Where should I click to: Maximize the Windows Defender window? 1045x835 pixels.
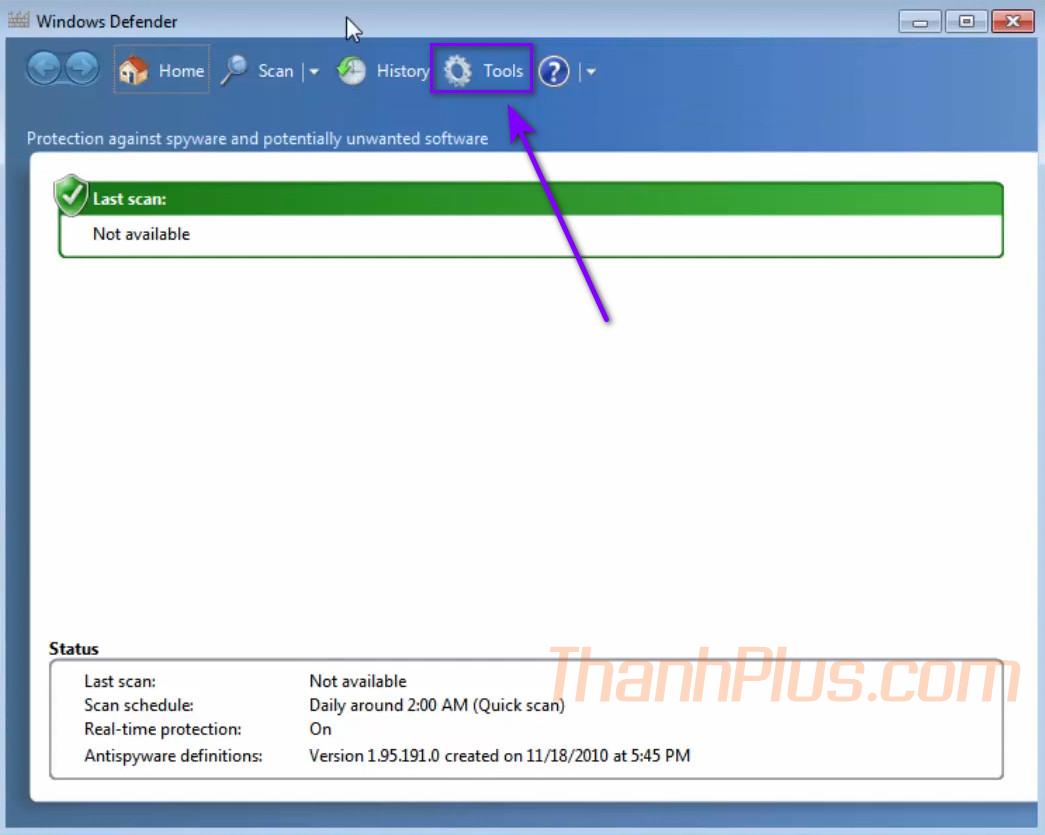[965, 21]
